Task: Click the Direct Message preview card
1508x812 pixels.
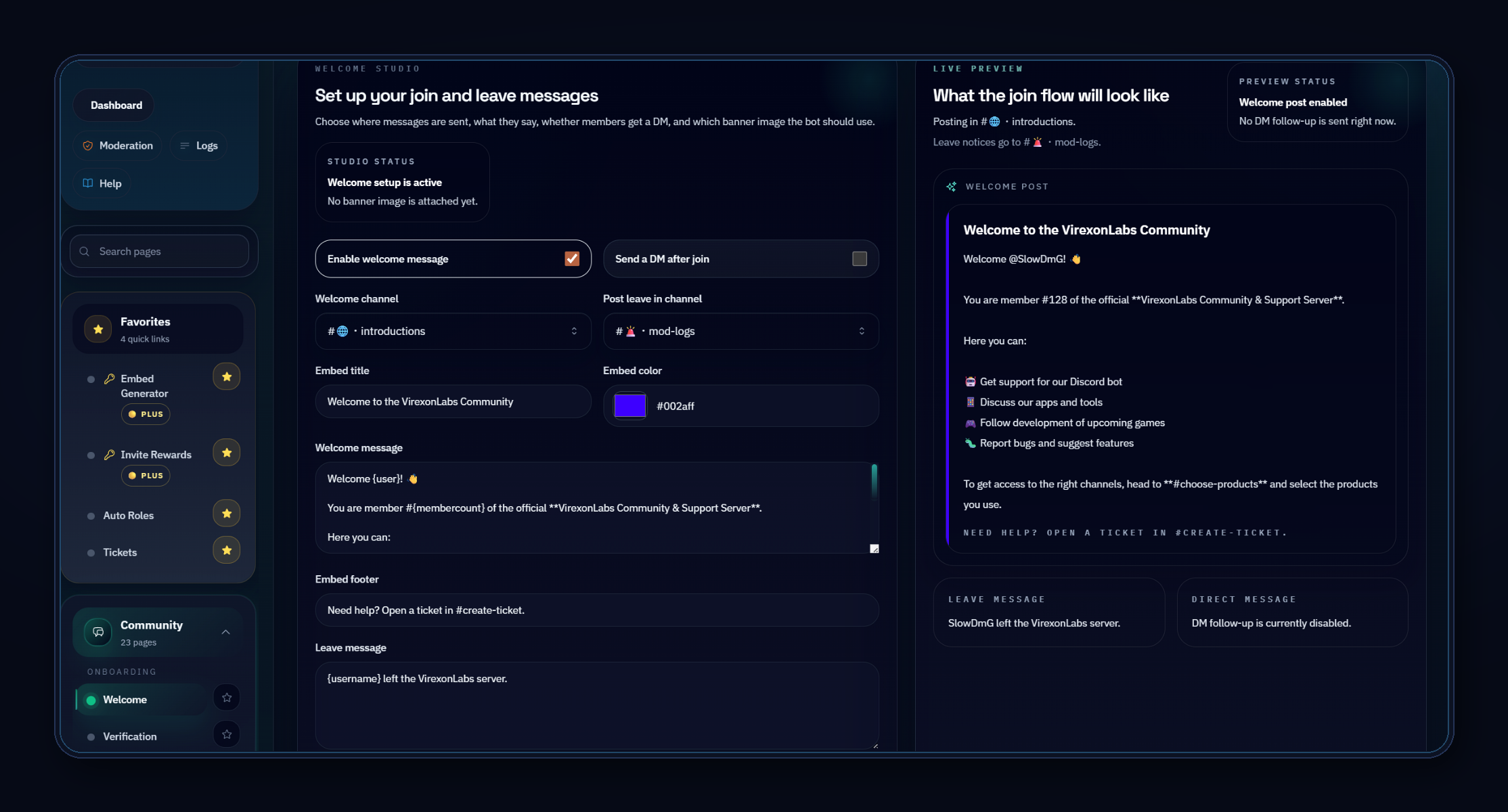Action: tap(1293, 612)
